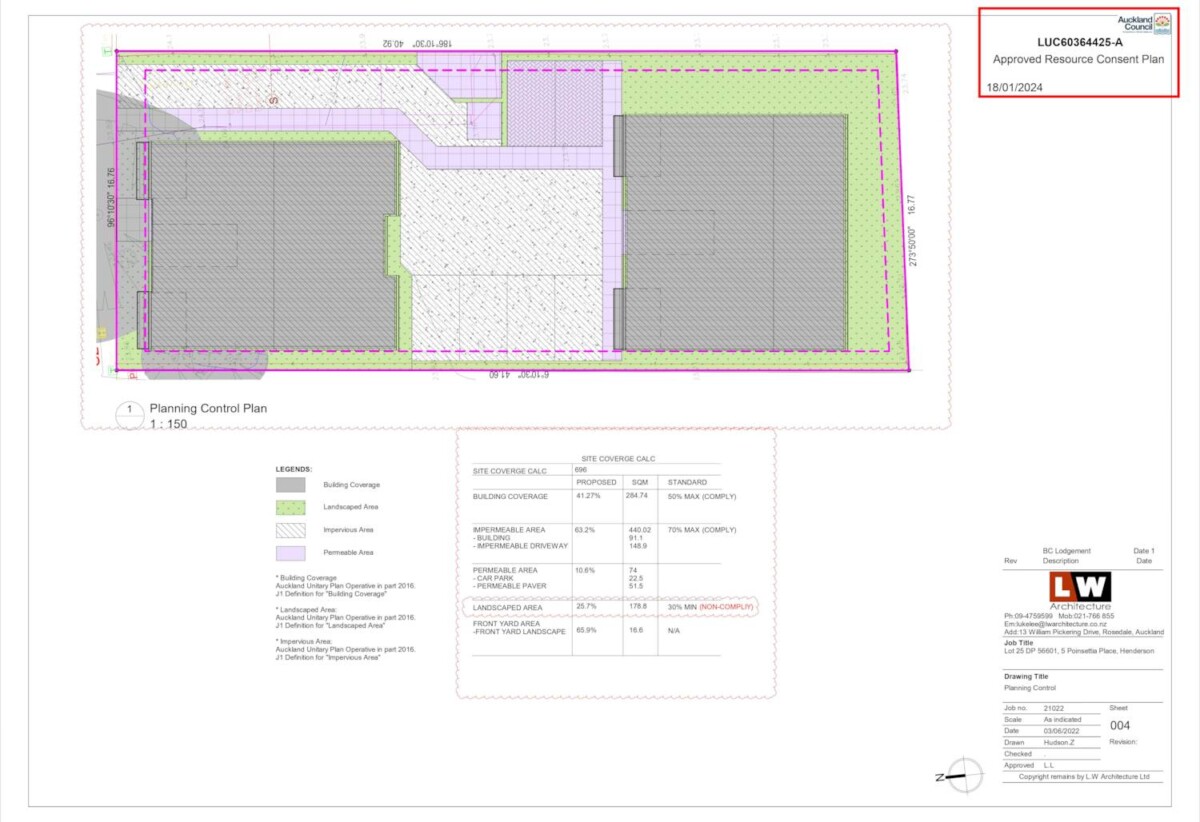Click the PERMEABLE AREA row label
This screenshot has height=822, width=1200.
tap(506, 569)
